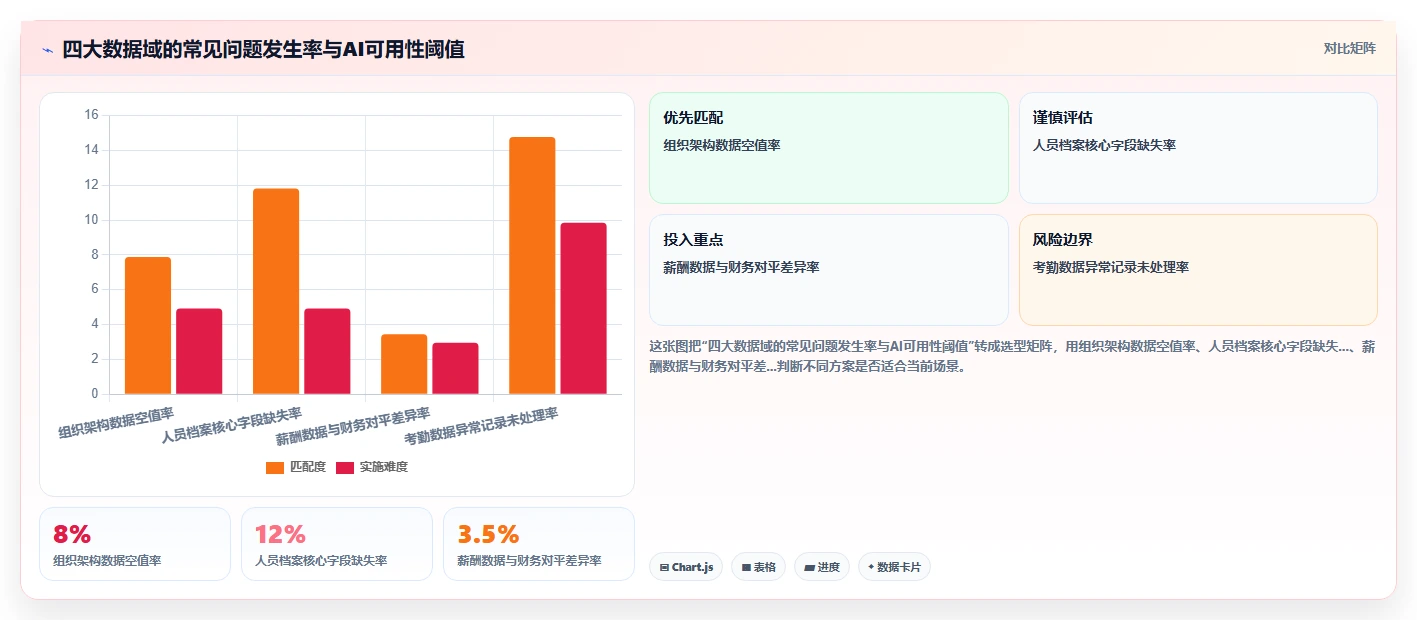The width and height of the screenshot is (1417, 620).
Task: Click the icon inside the Chart.js chip
Action: pyautogui.click(x=664, y=567)
